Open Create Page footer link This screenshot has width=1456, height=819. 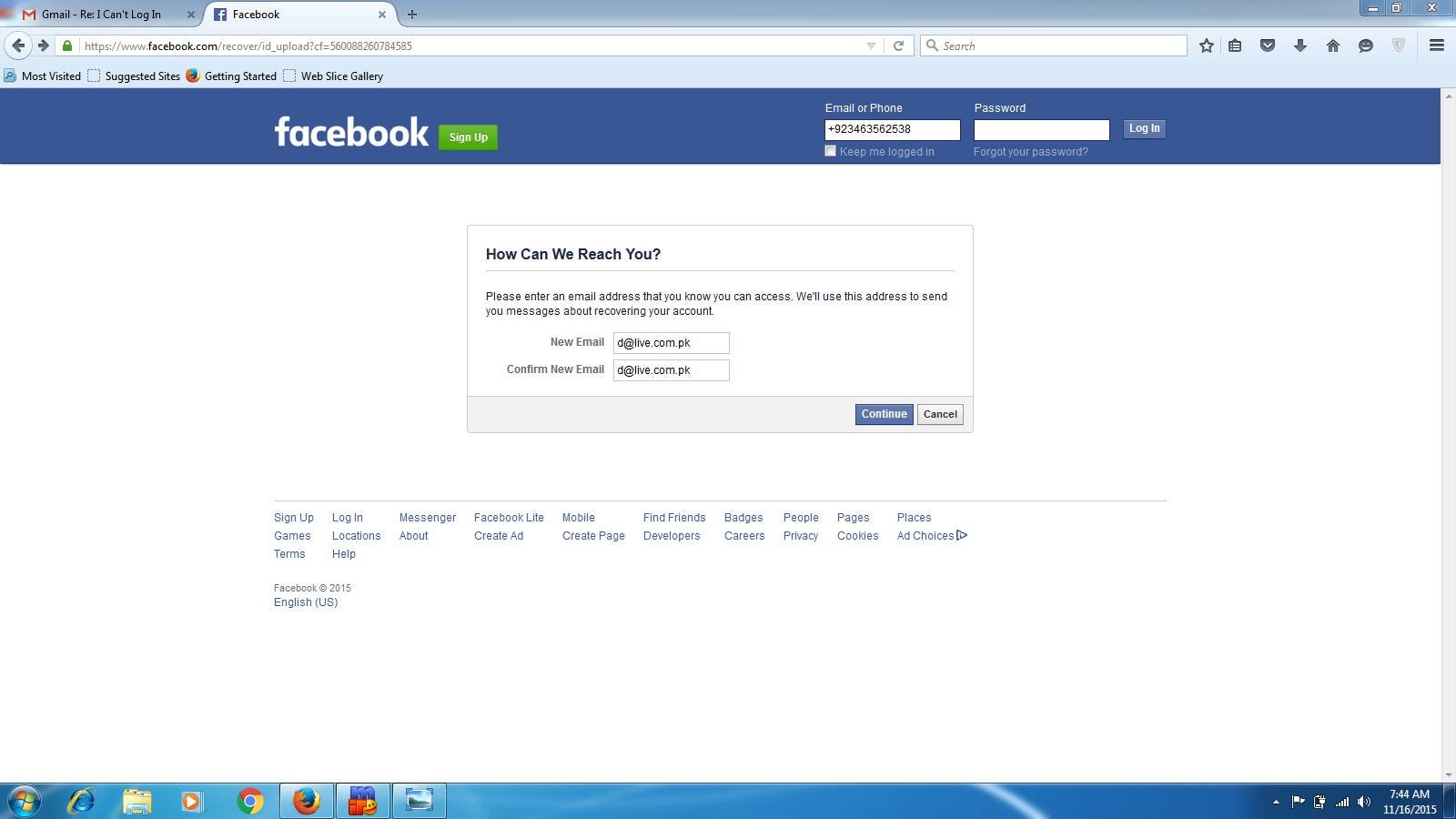click(x=593, y=536)
